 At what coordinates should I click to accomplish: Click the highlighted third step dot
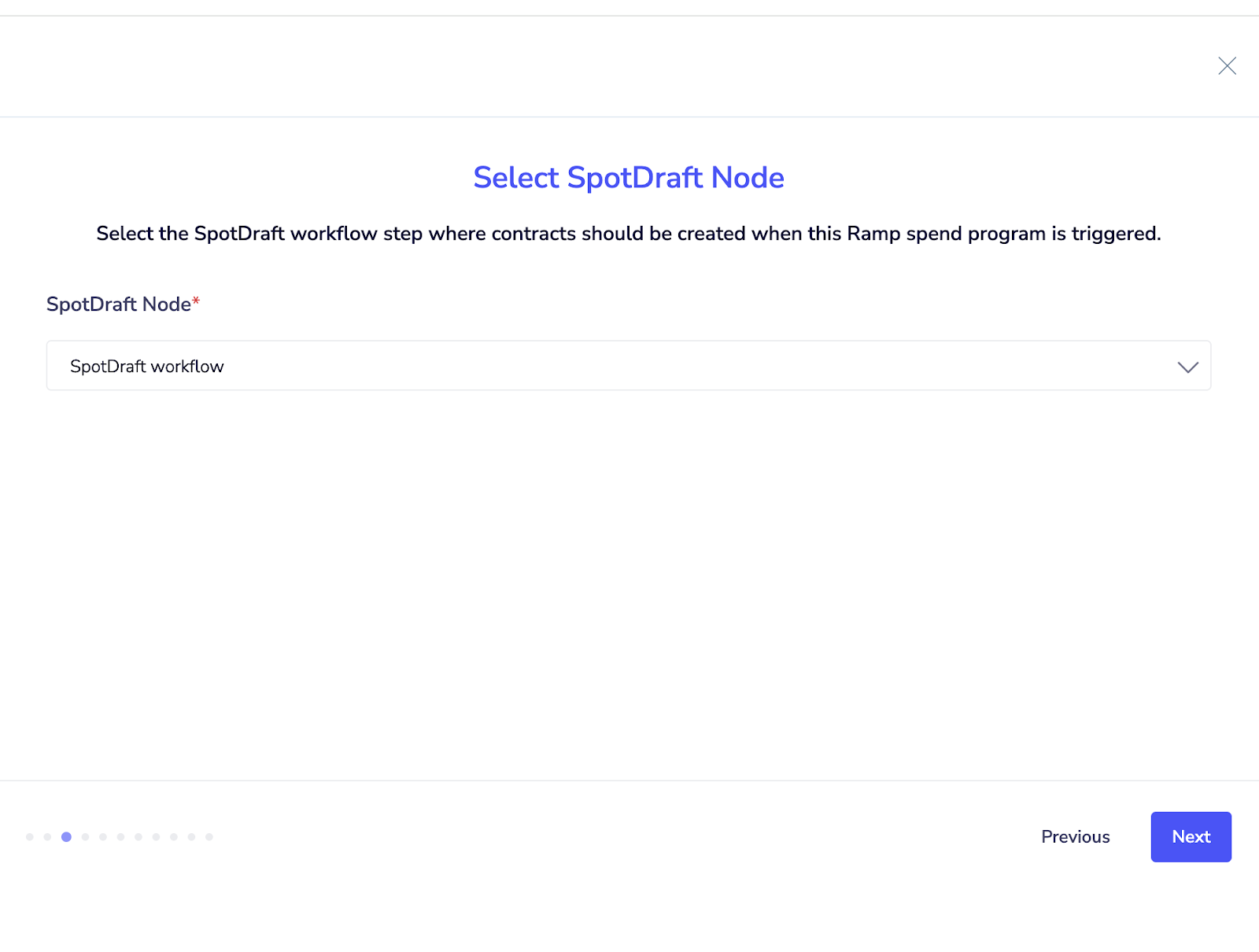(x=66, y=837)
